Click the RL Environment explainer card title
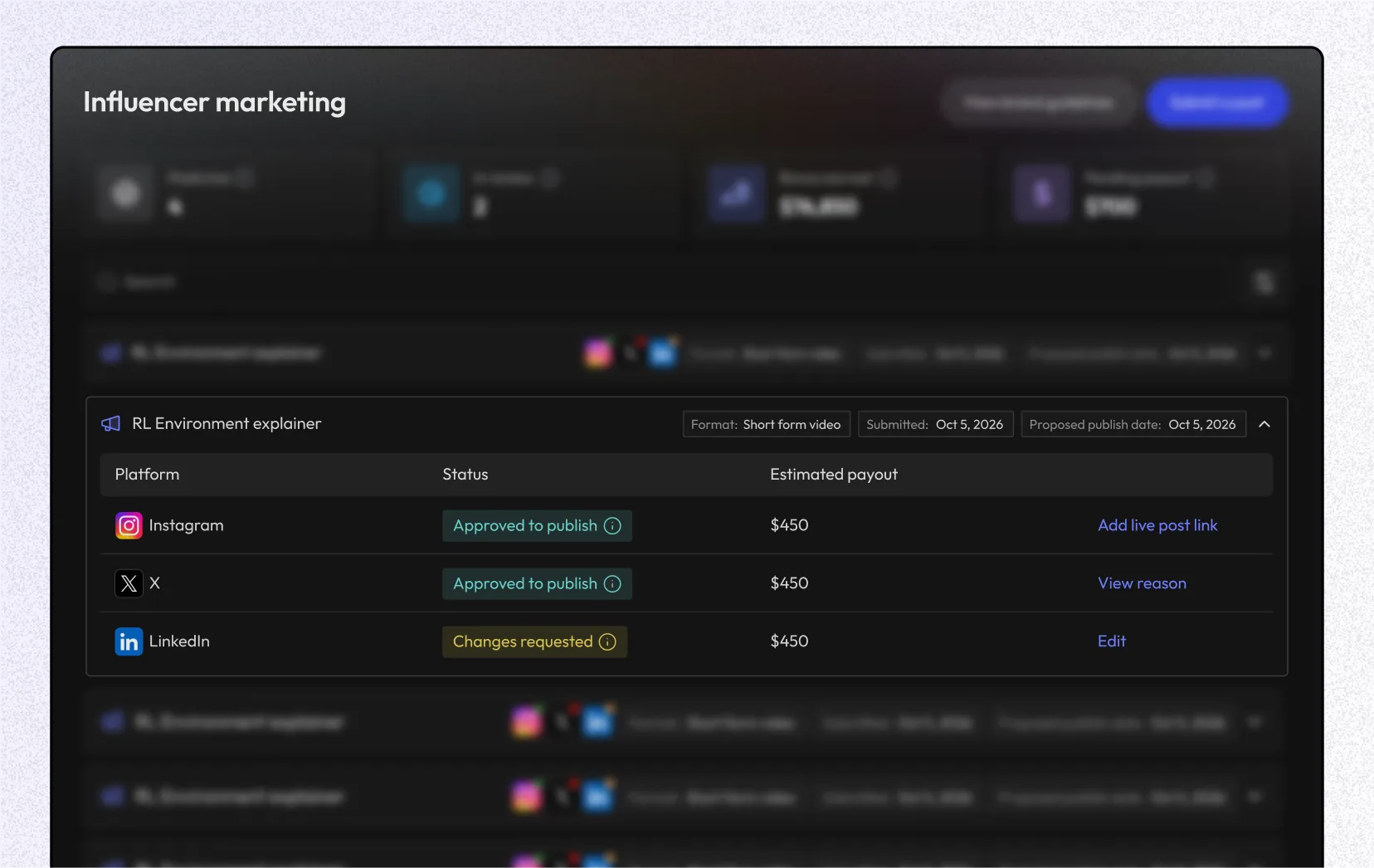Viewport: 1374px width, 868px height. click(227, 424)
